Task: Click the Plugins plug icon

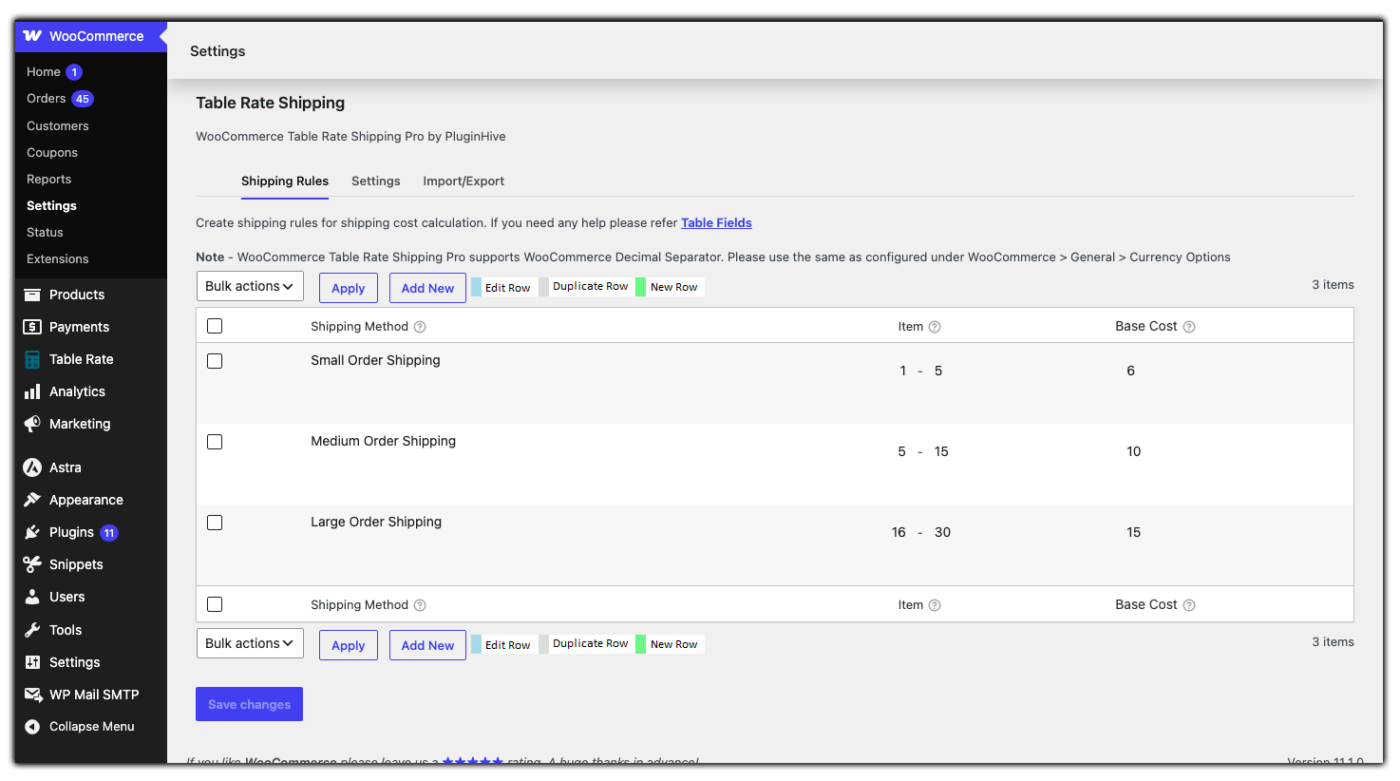Action: pyautogui.click(x=32, y=532)
